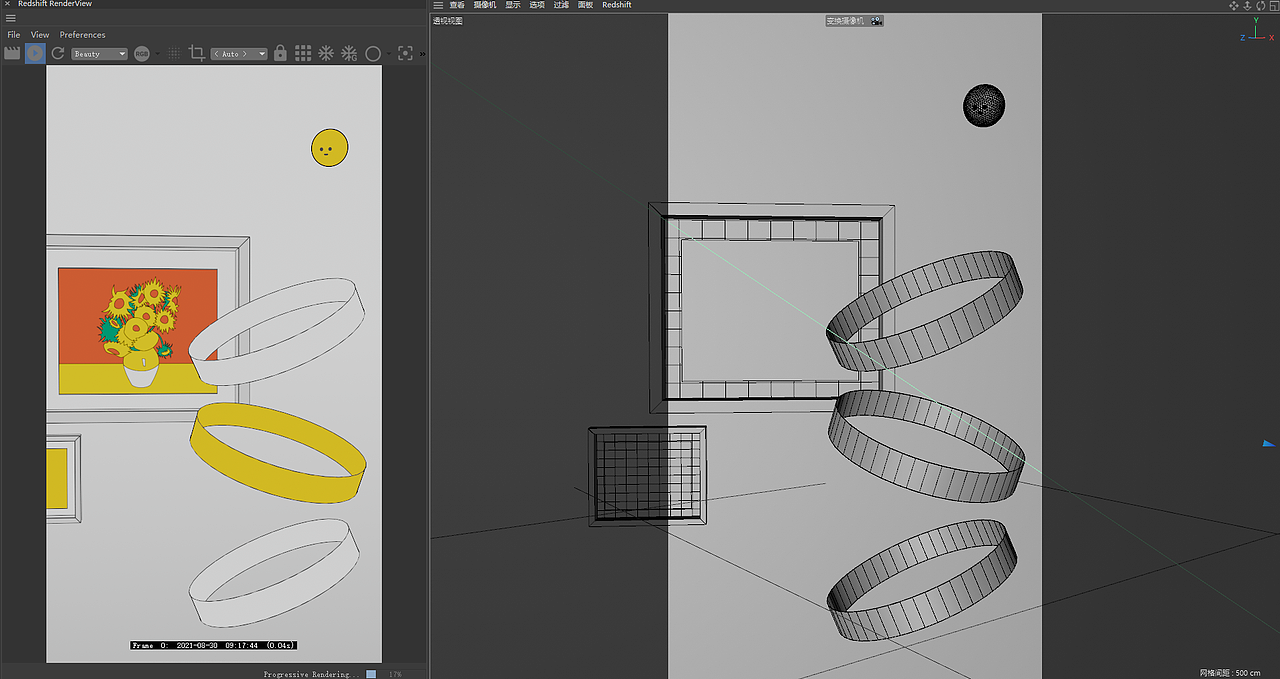Expand the arrow beside RGB button
The image size is (1280, 679).
coord(158,54)
